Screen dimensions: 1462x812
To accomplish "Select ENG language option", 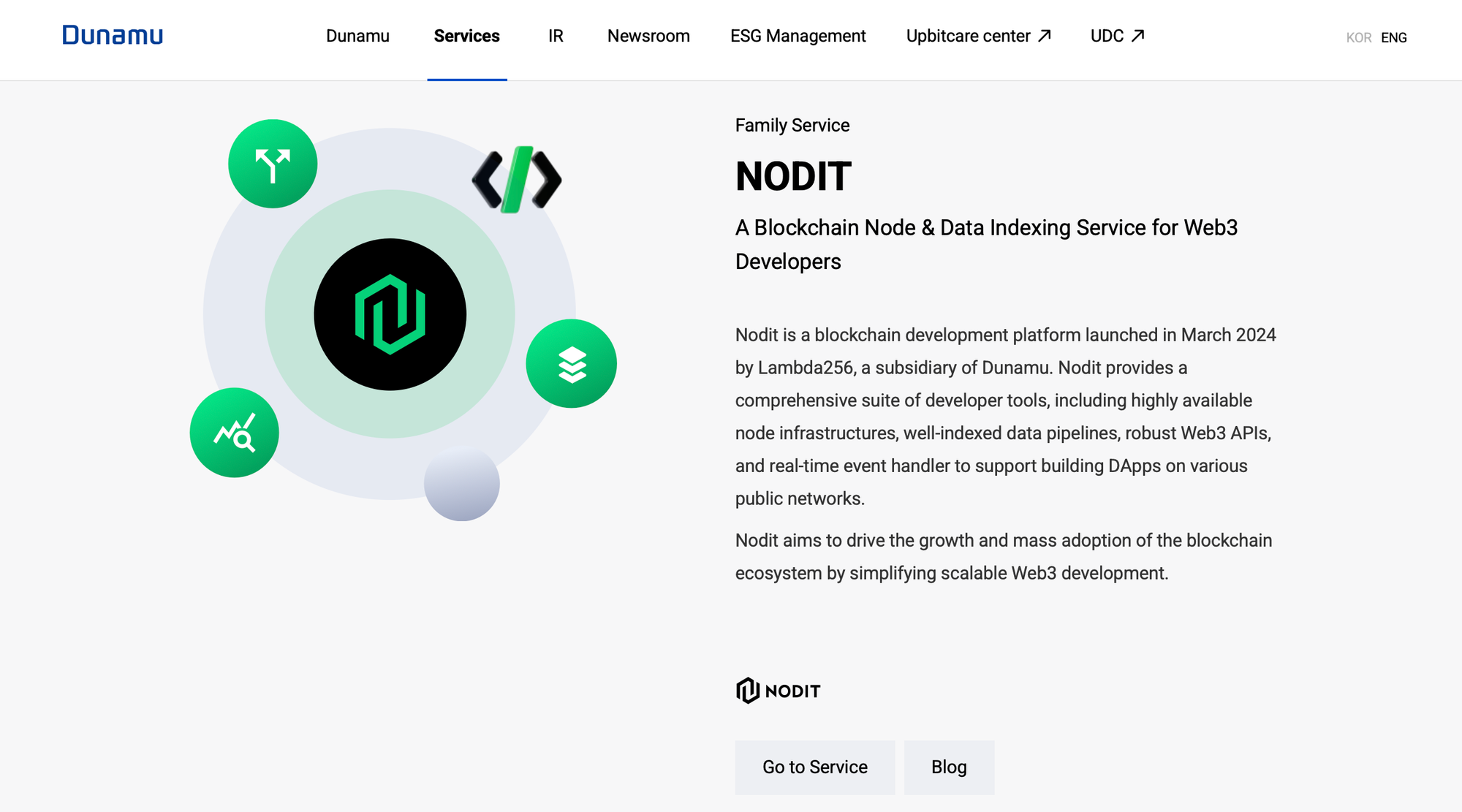I will click(x=1393, y=38).
